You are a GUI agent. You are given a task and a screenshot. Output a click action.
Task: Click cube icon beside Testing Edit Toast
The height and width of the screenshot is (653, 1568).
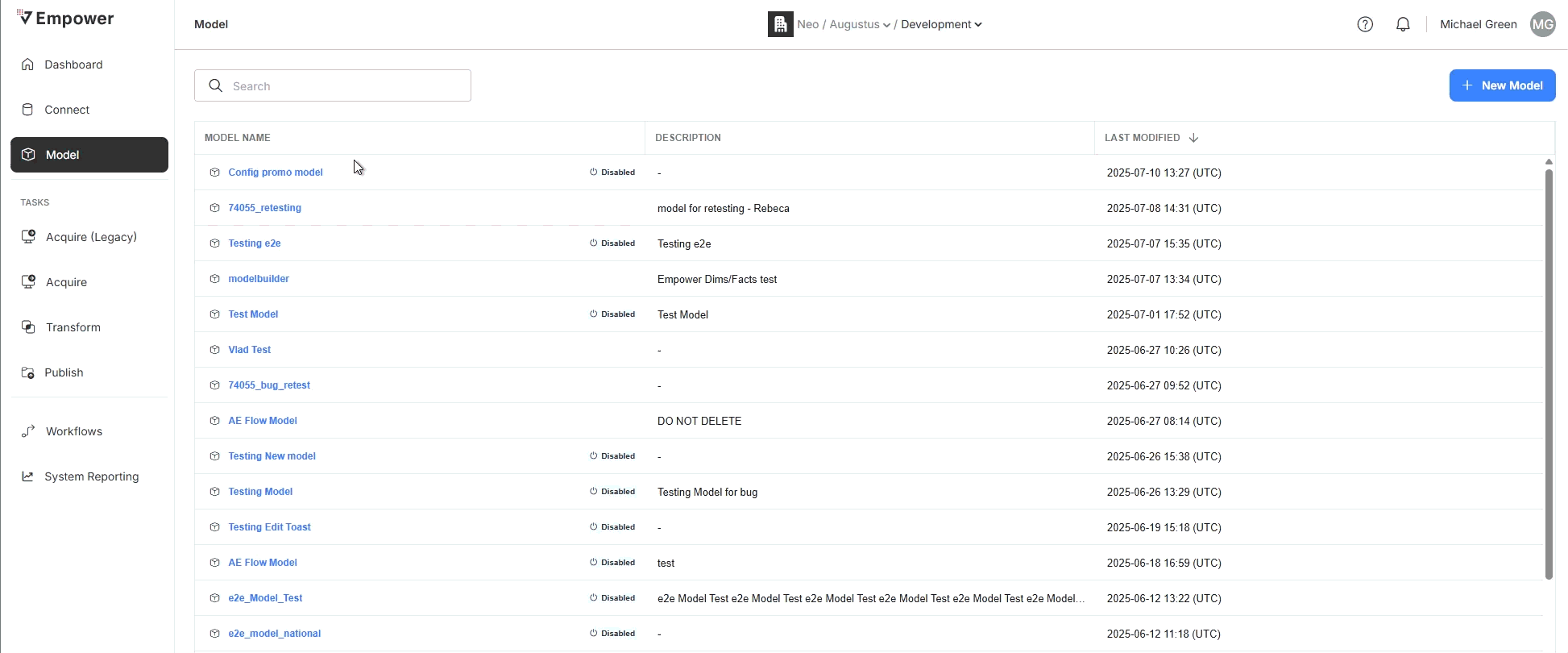tap(214, 527)
